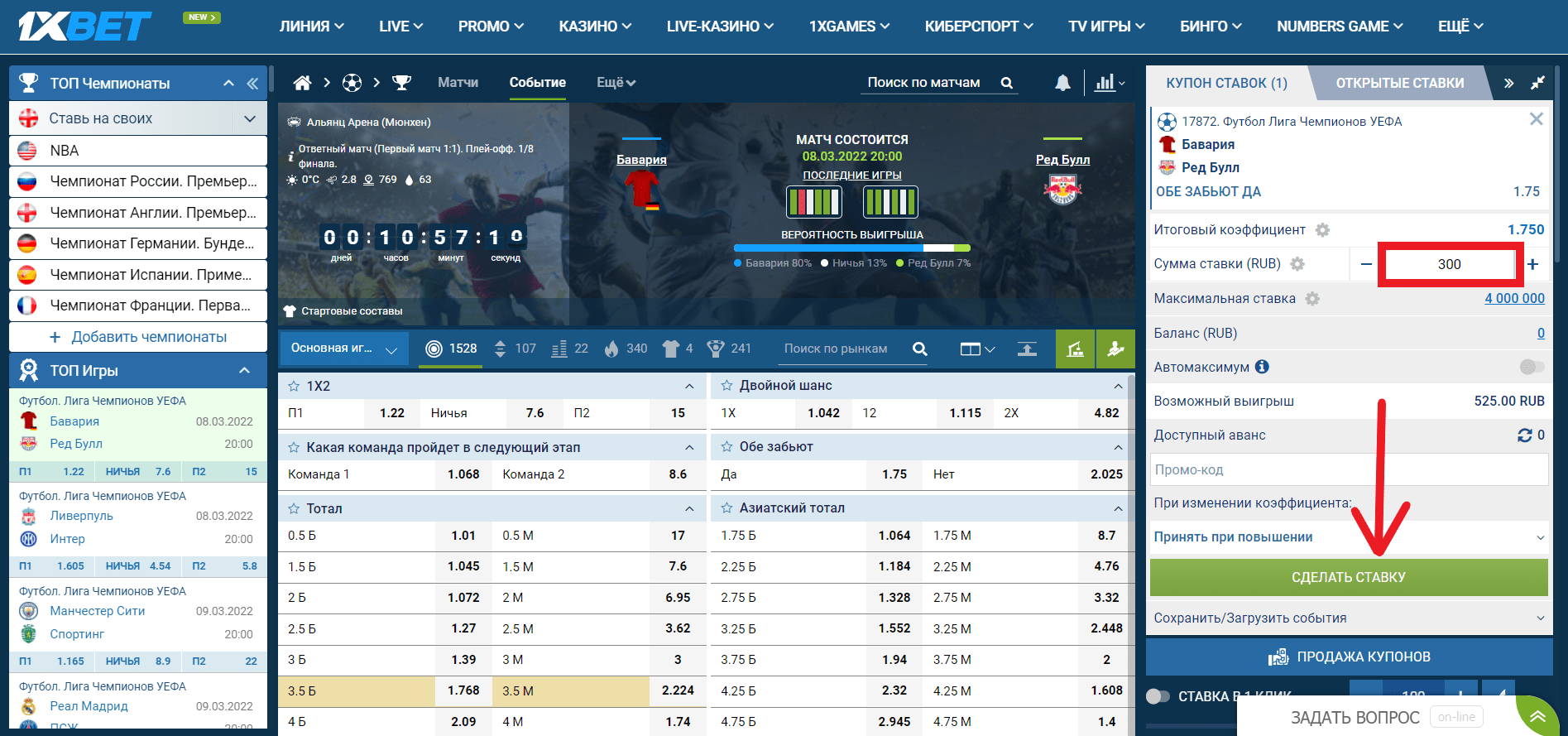Screen dimensions: 1568x736
Task: Click the win probability bar
Action: point(851,248)
